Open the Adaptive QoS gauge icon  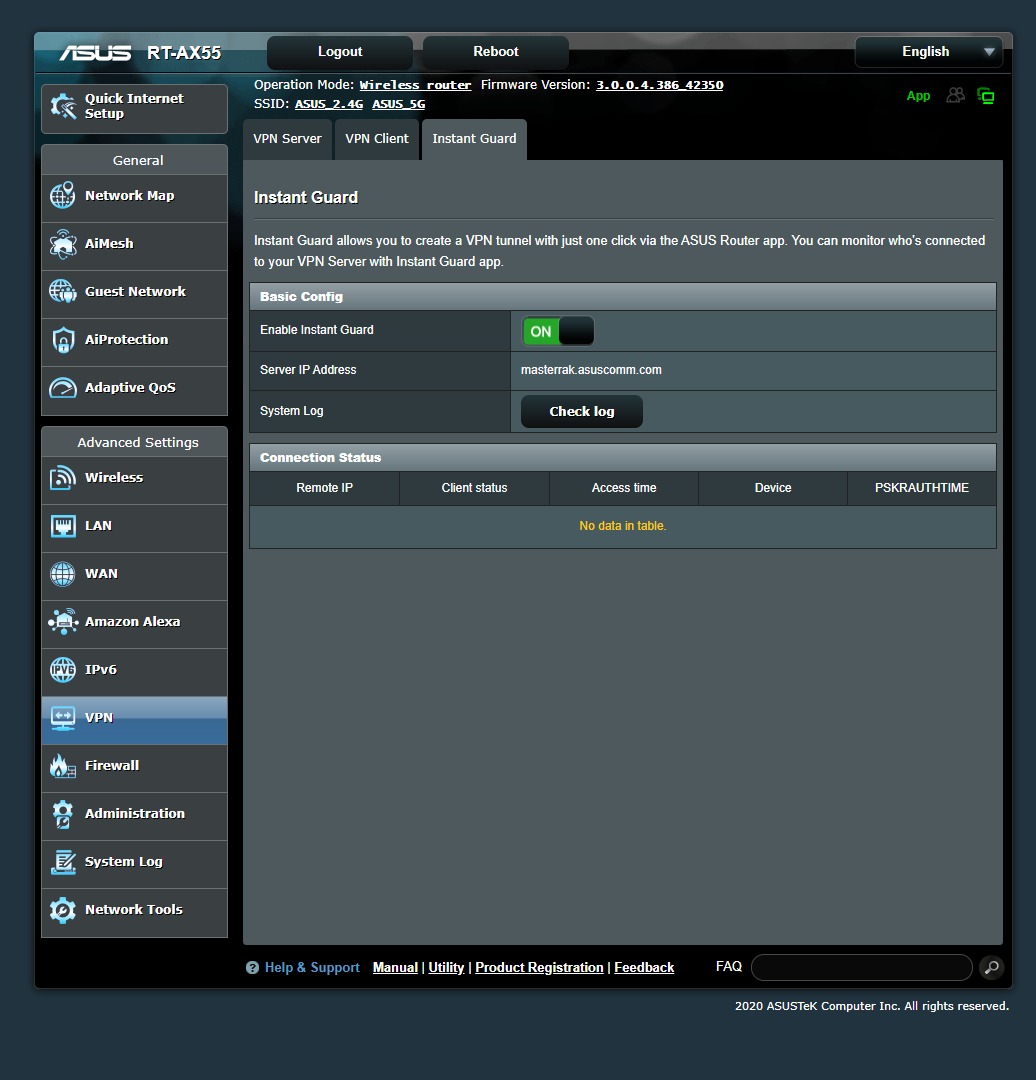coord(63,388)
